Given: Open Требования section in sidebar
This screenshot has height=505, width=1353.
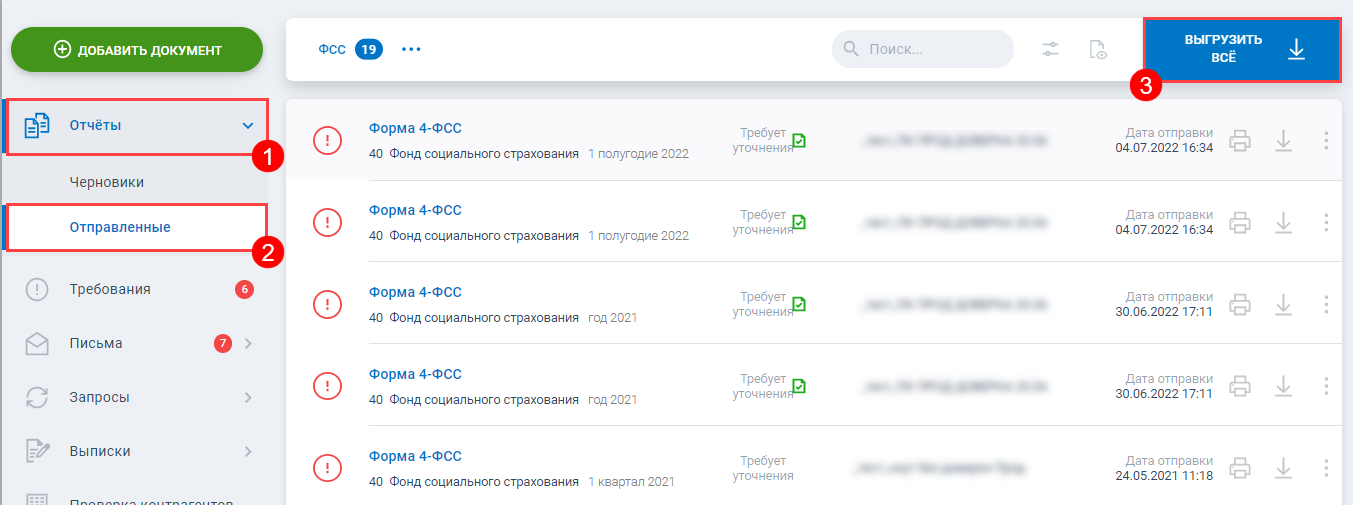Looking at the screenshot, I should pos(110,290).
